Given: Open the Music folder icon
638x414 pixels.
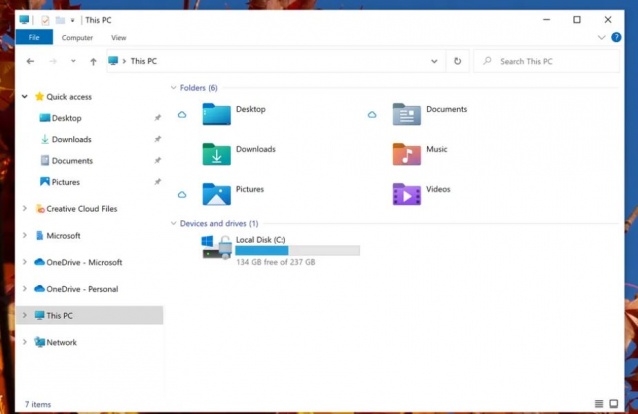Looking at the screenshot, I should click(x=406, y=154).
